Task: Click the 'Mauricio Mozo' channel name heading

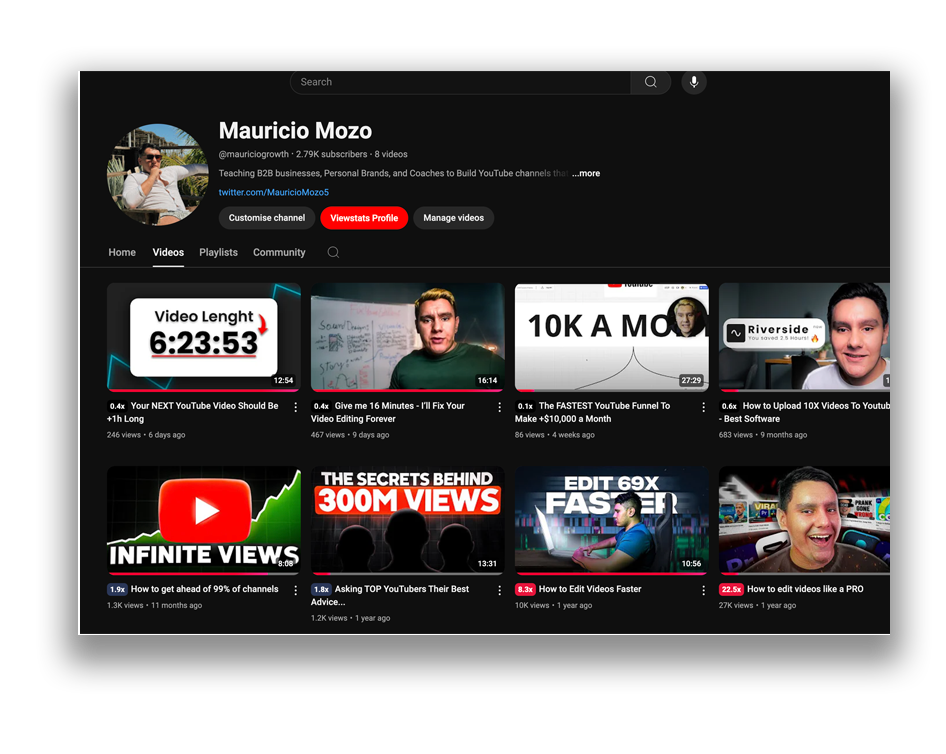Action: (295, 131)
